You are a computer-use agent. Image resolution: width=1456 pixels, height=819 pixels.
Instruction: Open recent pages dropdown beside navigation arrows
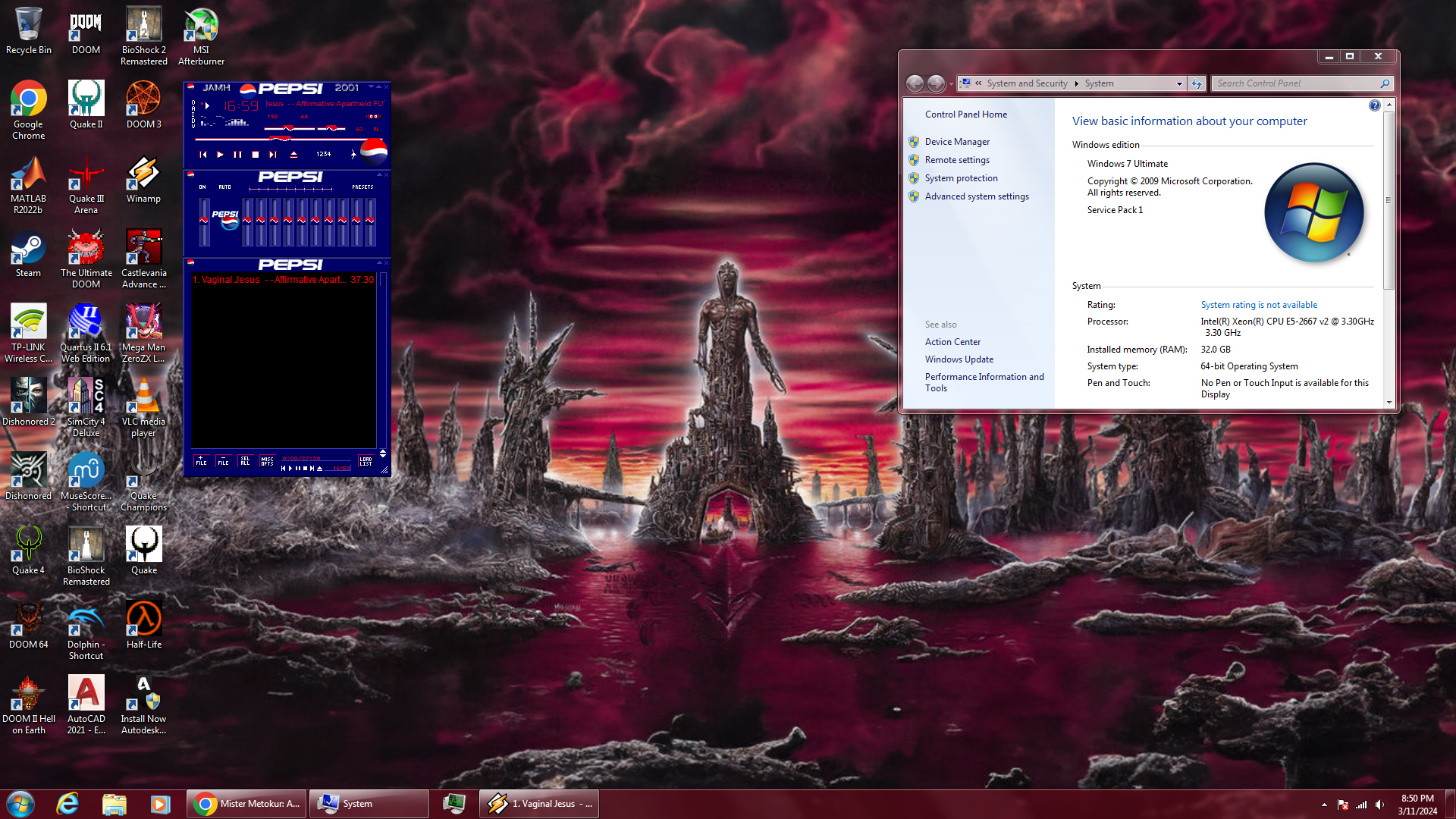click(951, 83)
